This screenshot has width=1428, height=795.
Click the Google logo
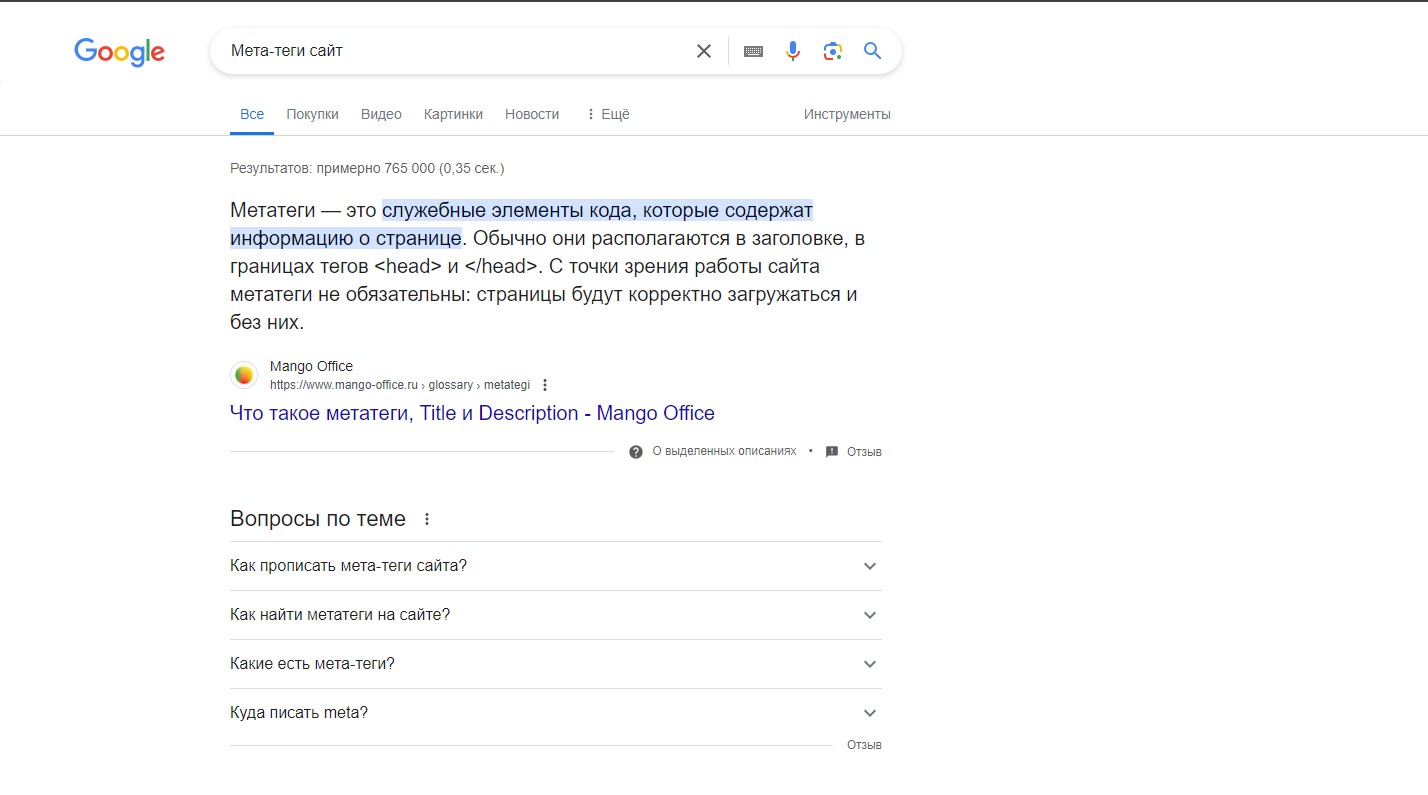click(x=119, y=52)
